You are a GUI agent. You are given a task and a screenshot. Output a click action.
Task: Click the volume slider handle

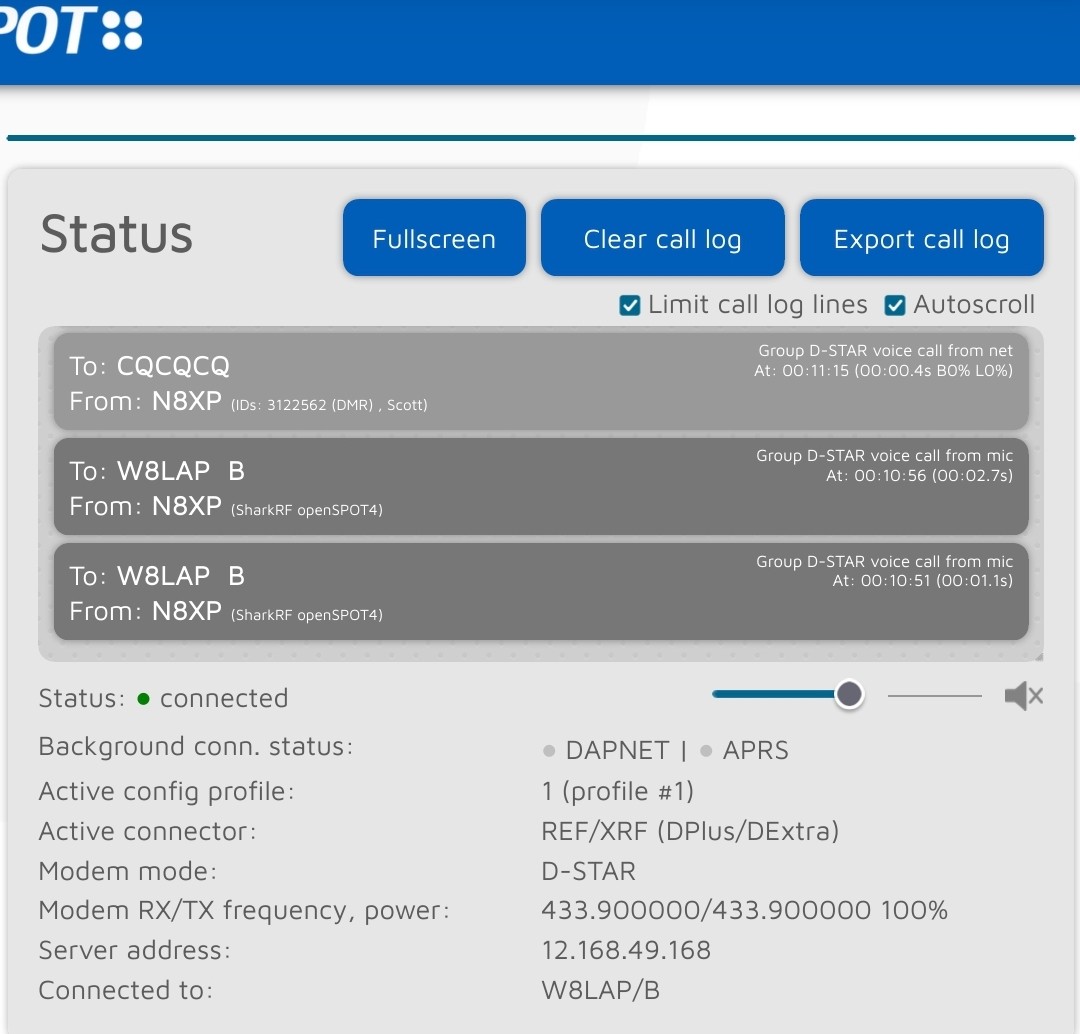(x=849, y=694)
